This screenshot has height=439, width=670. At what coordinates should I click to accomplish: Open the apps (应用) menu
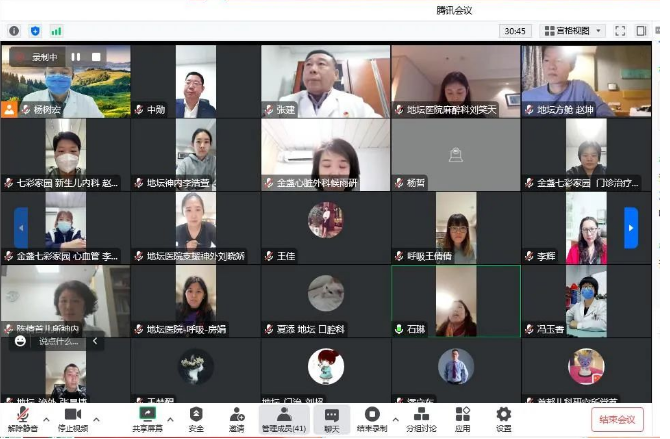coord(462,418)
